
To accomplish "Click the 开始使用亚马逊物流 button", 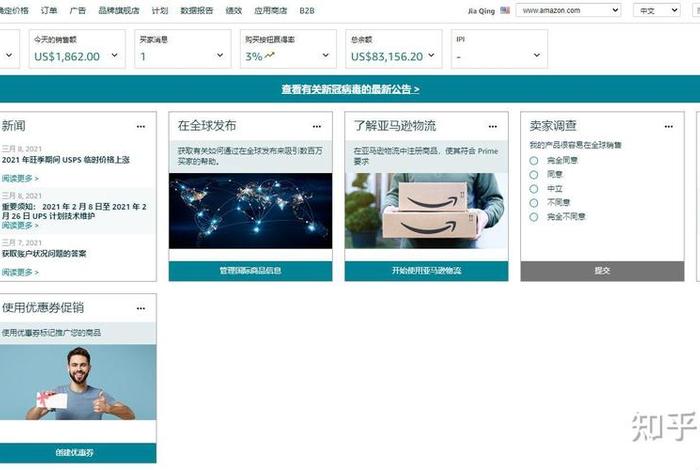I will coord(426,271).
